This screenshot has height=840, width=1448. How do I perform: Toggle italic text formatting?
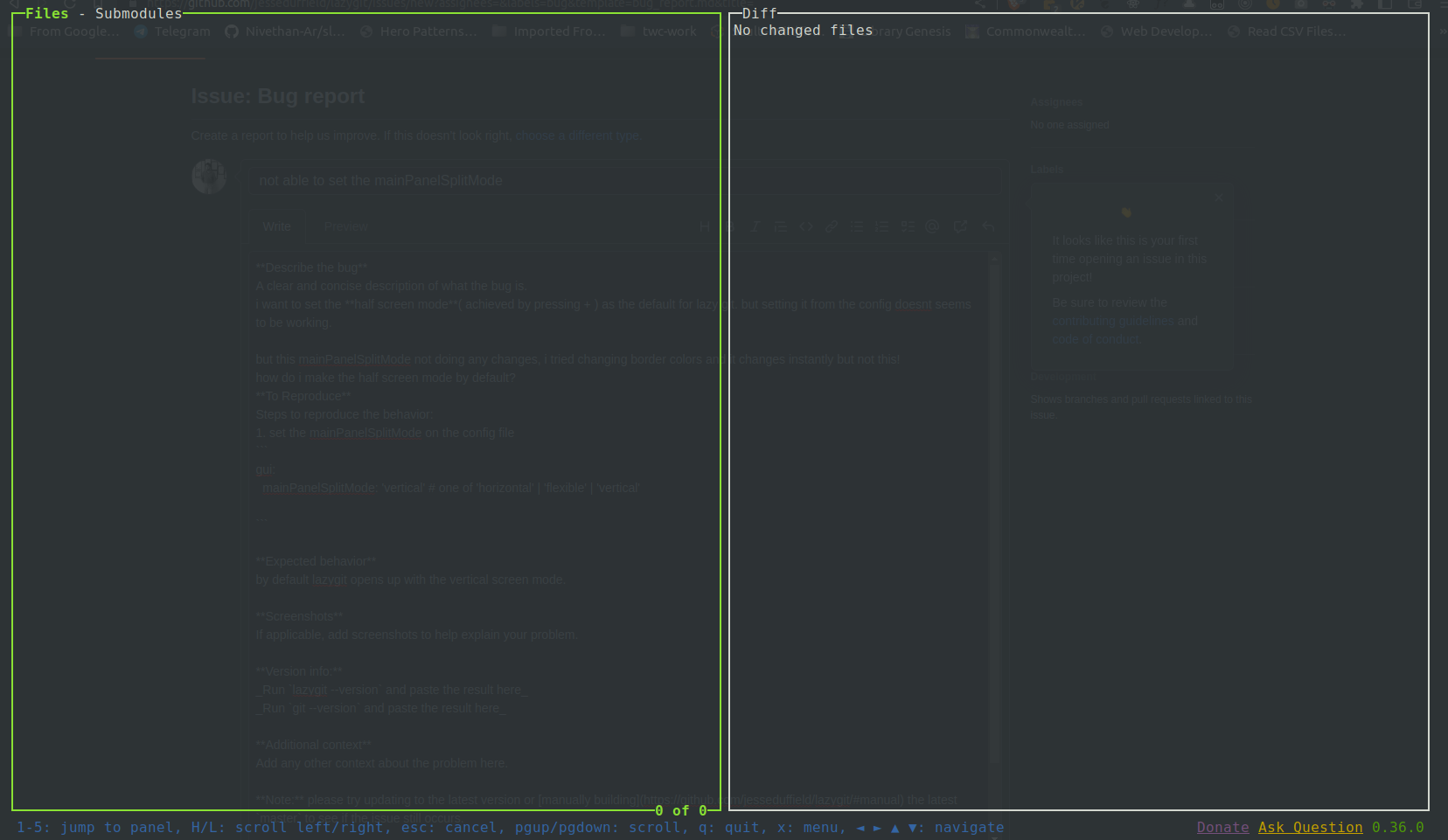click(755, 226)
